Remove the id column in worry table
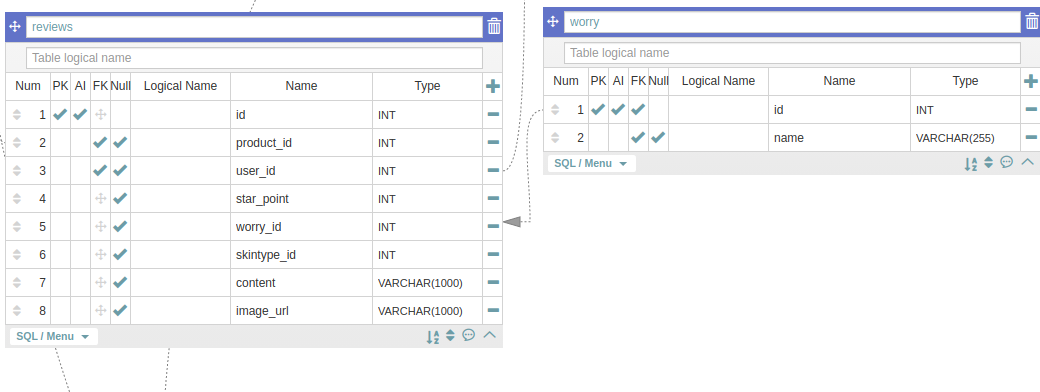This screenshot has width=1040, height=392. (x=1031, y=109)
